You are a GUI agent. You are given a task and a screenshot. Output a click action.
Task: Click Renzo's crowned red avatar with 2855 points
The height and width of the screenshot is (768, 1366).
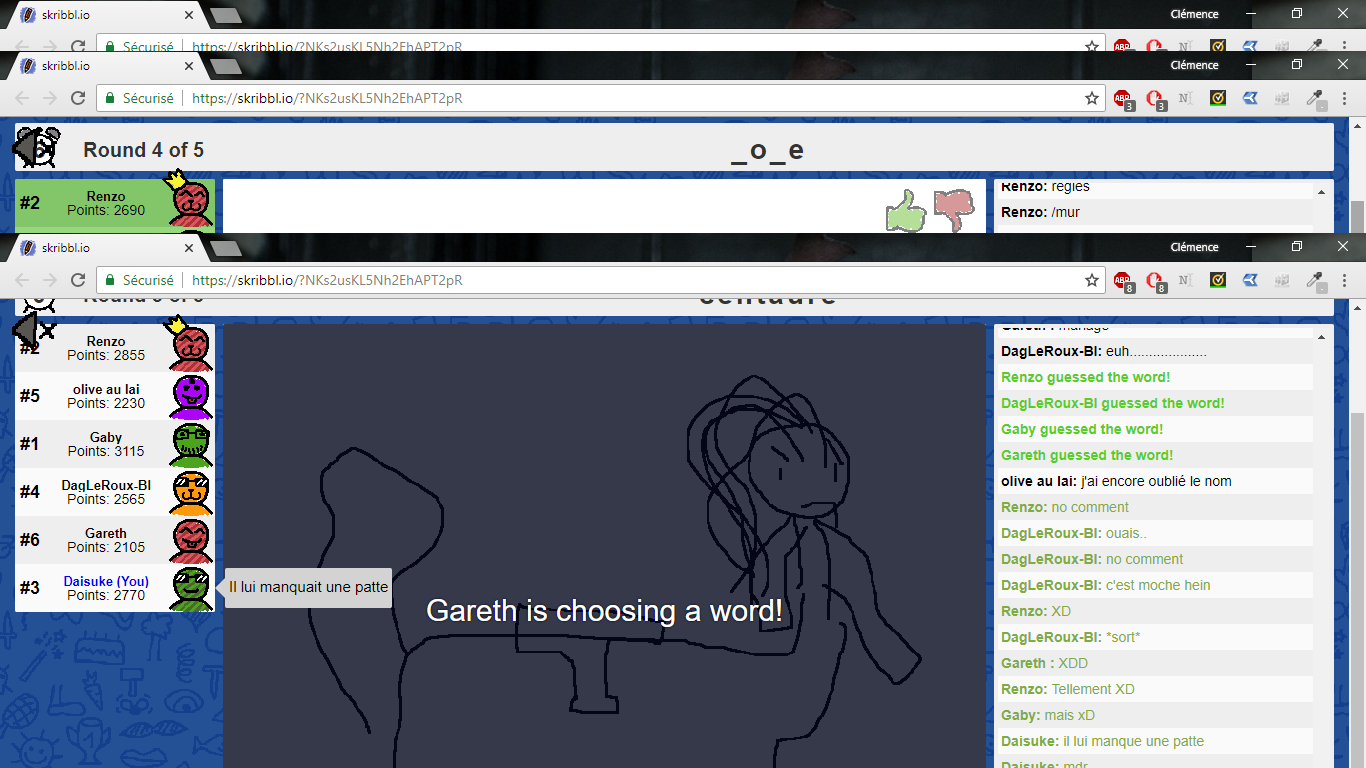(x=190, y=345)
